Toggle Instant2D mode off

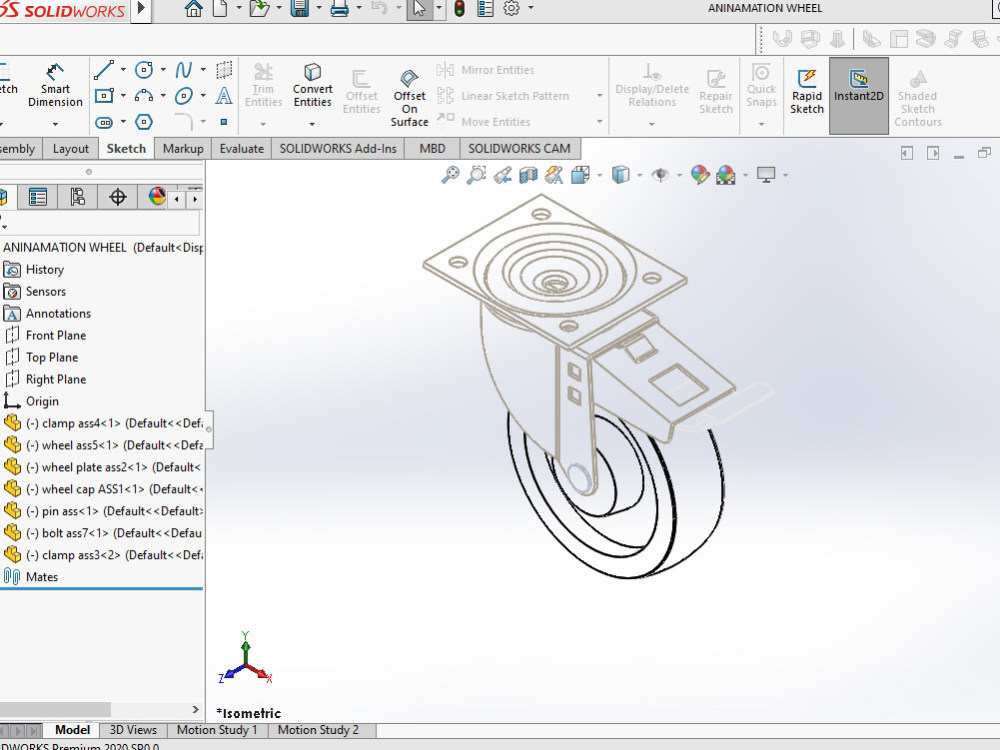858,88
